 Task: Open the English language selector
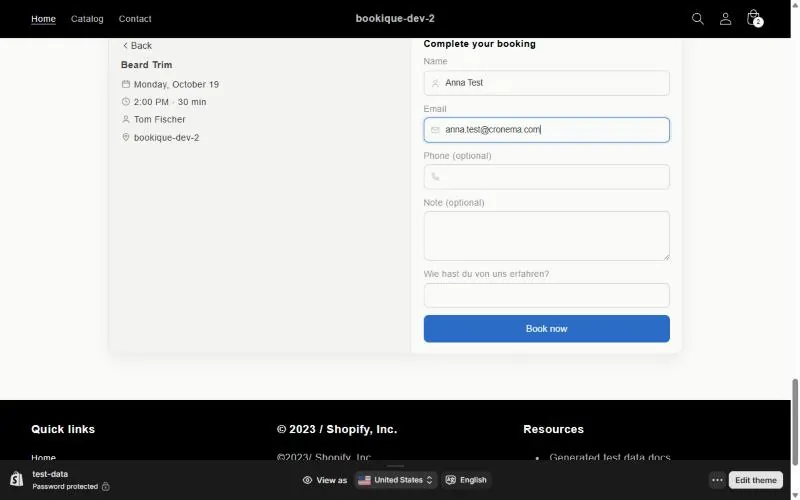tap(466, 480)
